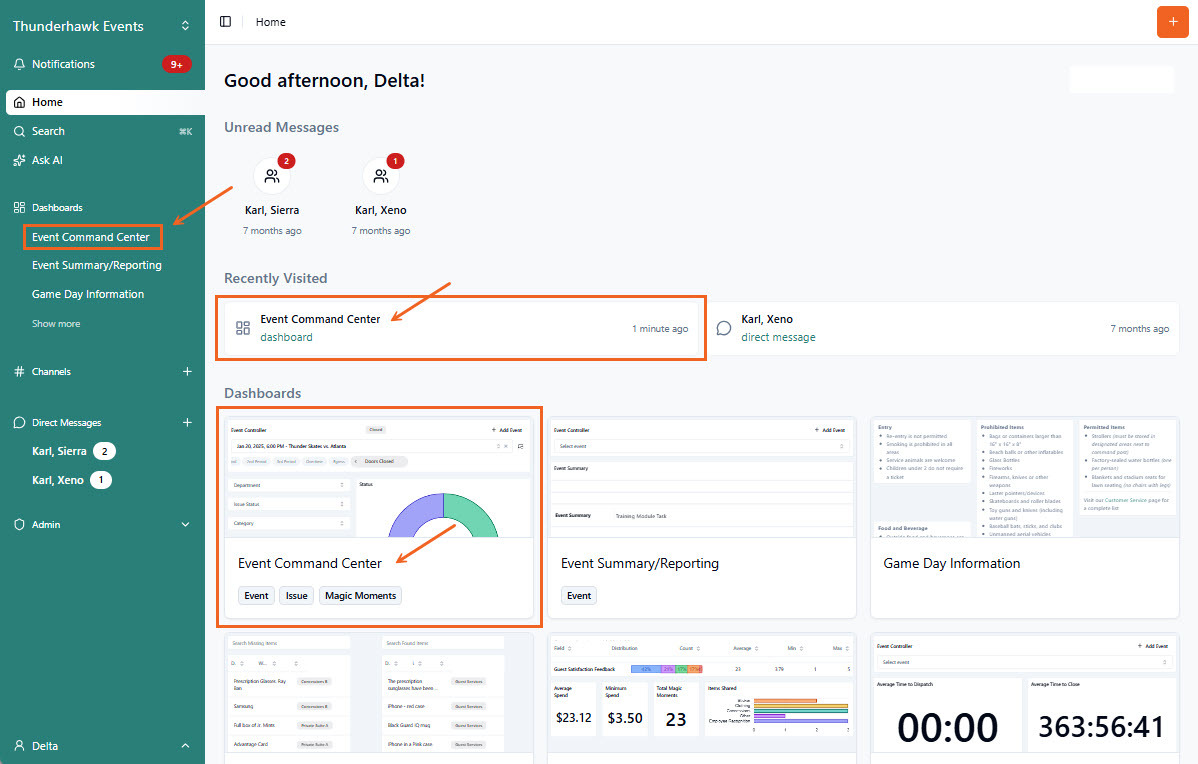This screenshot has height=764, width=1198.
Task: Click the Delta user profile icon
Action: (19, 746)
